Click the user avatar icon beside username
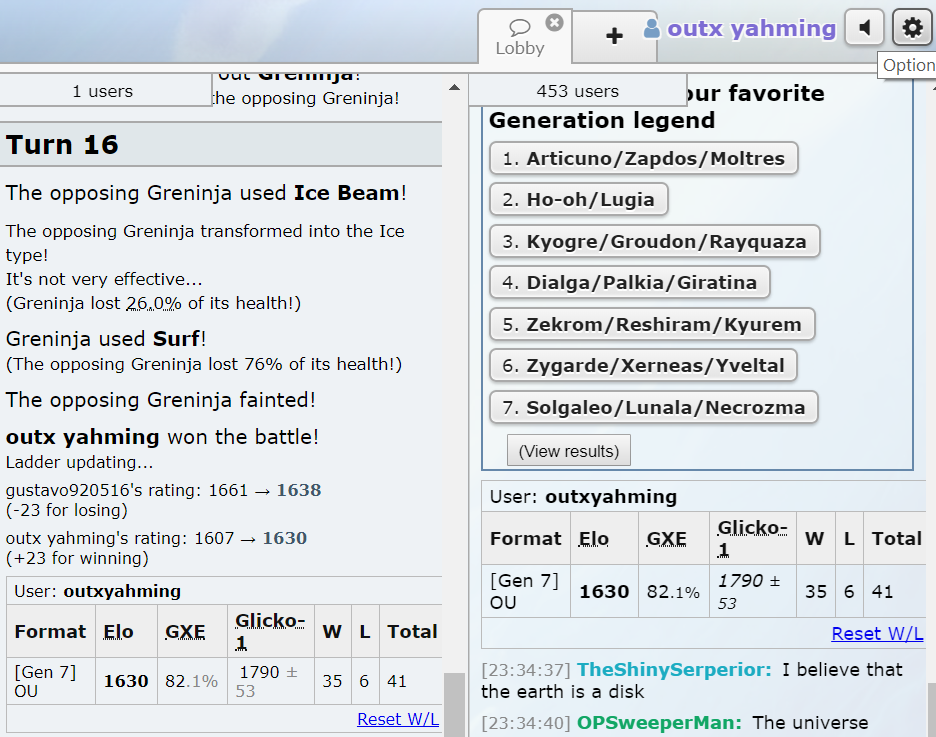The height and width of the screenshot is (737, 936). click(652, 29)
